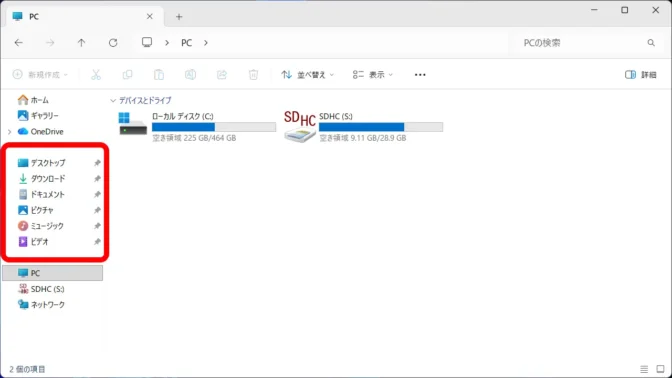
Task: Select the ローカル ディスク (C:) drive icon
Action: pyautogui.click(x=132, y=124)
